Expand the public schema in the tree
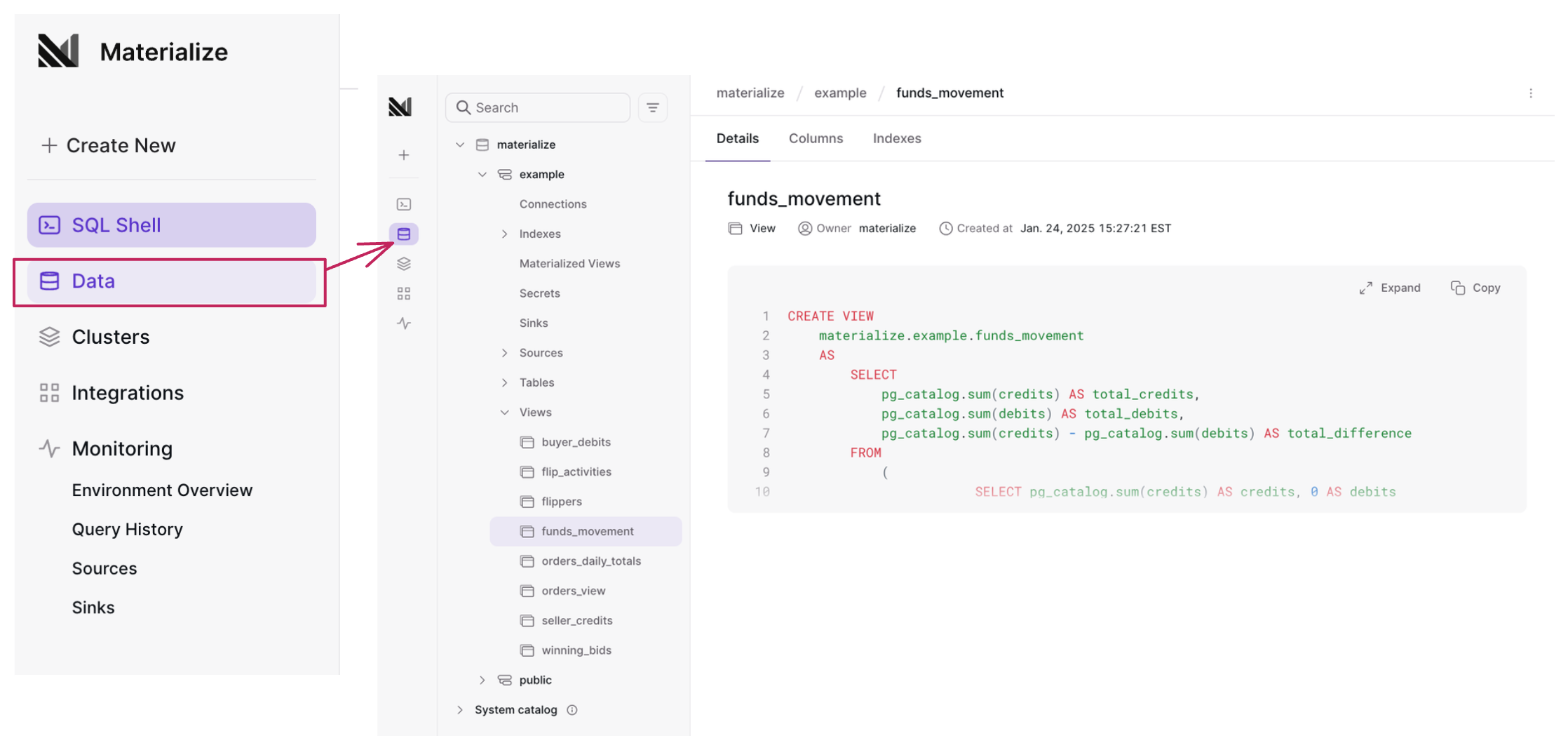The image size is (1568, 750). point(482,680)
